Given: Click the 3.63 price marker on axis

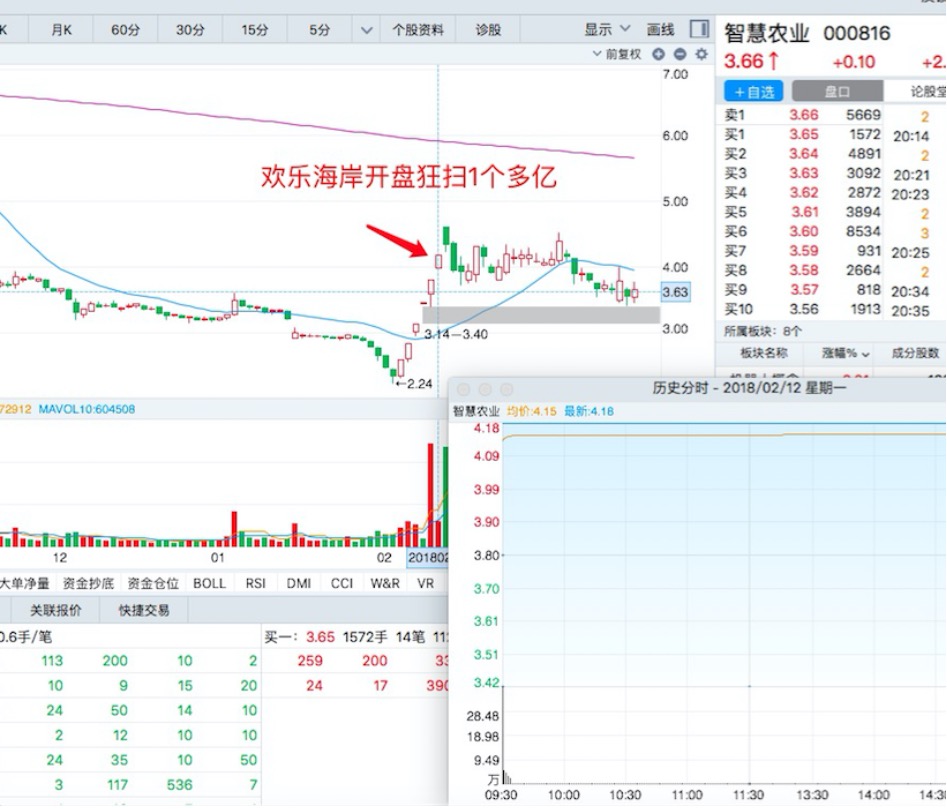Looking at the screenshot, I should tap(675, 292).
